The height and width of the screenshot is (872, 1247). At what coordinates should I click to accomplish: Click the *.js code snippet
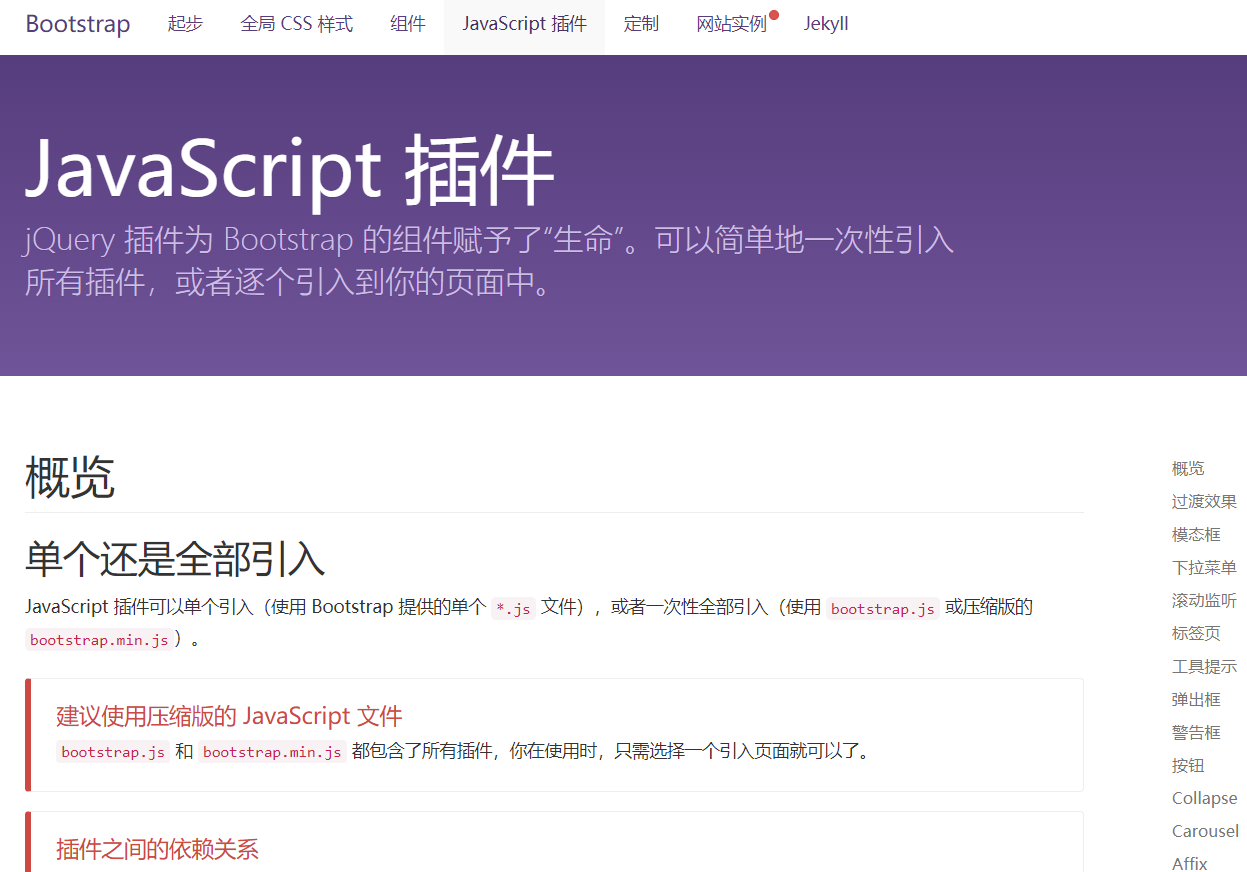tap(514, 608)
